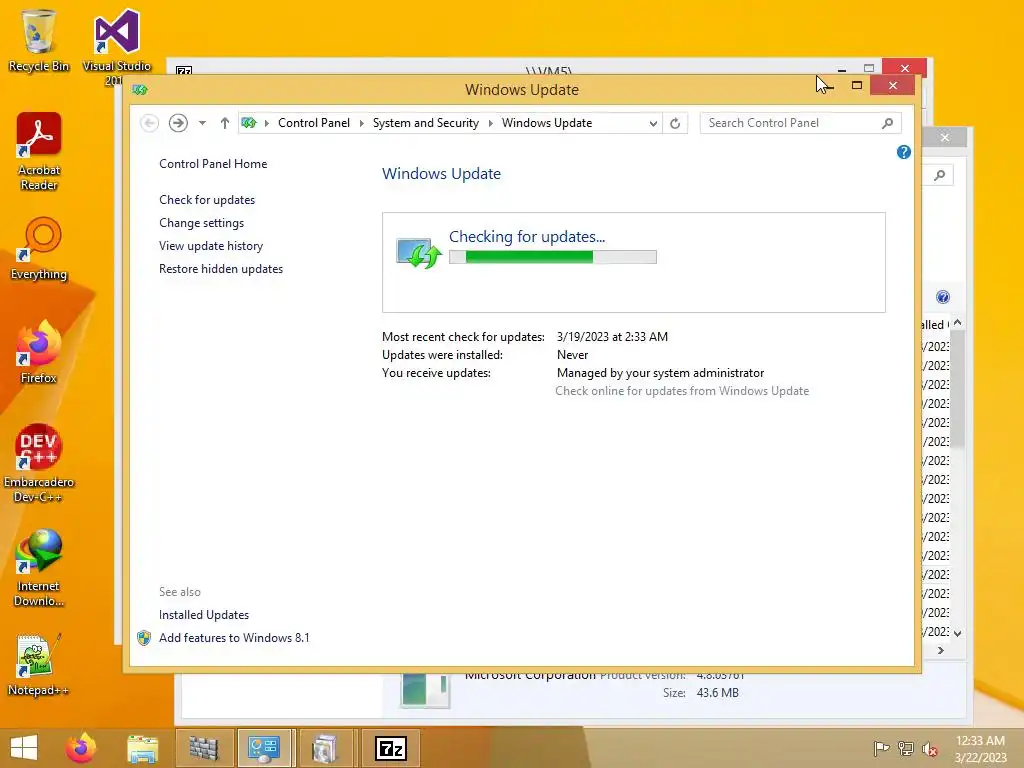Click '3/19/2023 at 2:33 AM' text

click(x=612, y=337)
